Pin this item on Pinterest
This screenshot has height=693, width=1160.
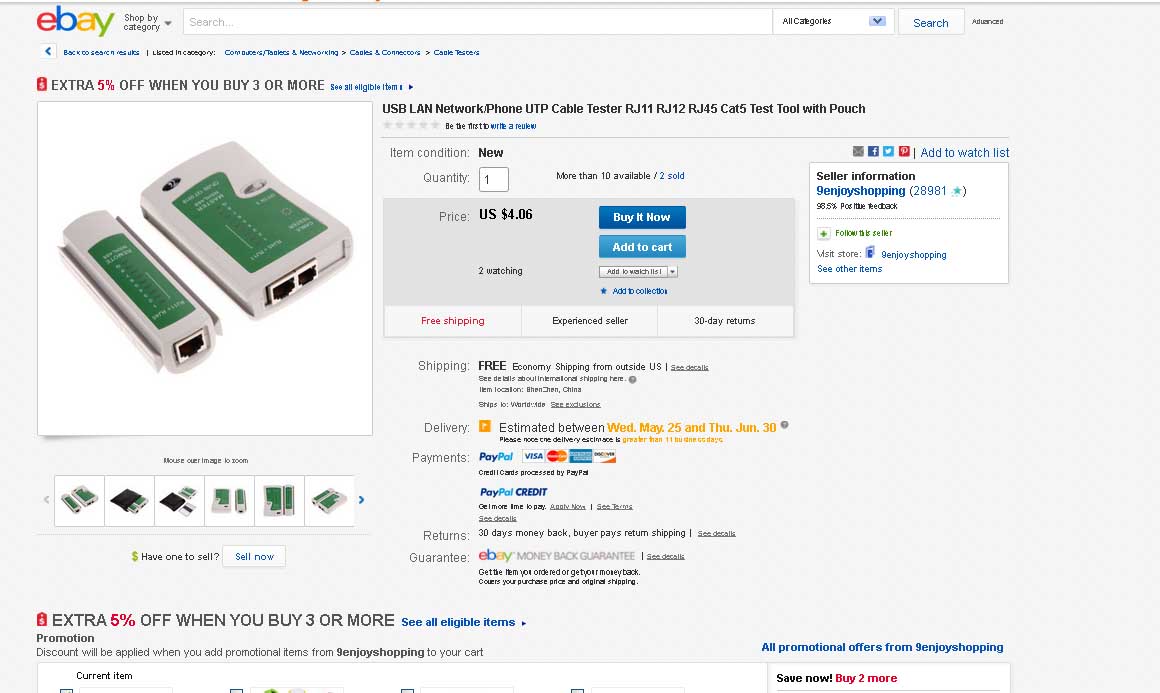[x=904, y=151]
